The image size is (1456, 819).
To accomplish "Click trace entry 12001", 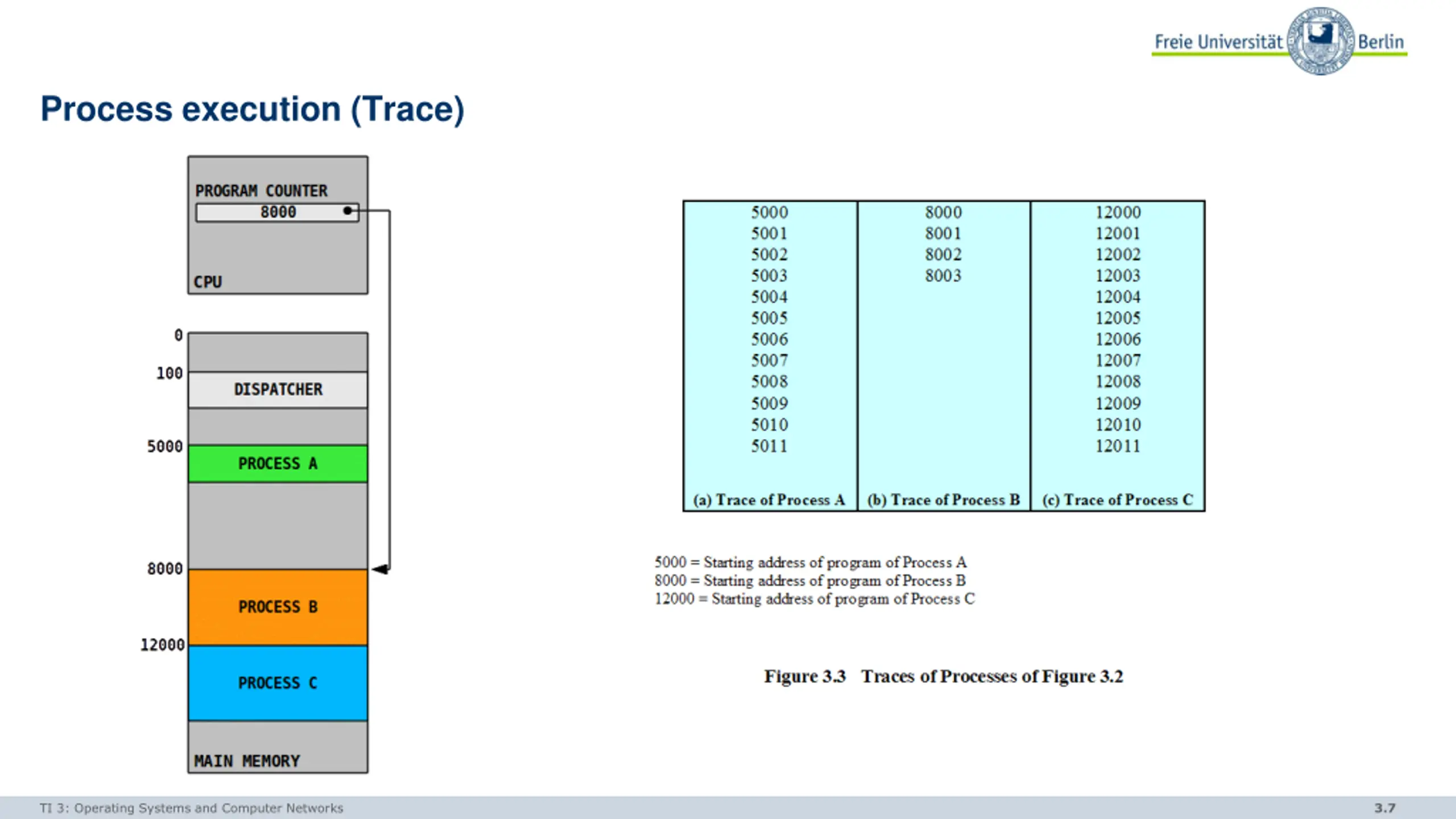I will point(1118,234).
